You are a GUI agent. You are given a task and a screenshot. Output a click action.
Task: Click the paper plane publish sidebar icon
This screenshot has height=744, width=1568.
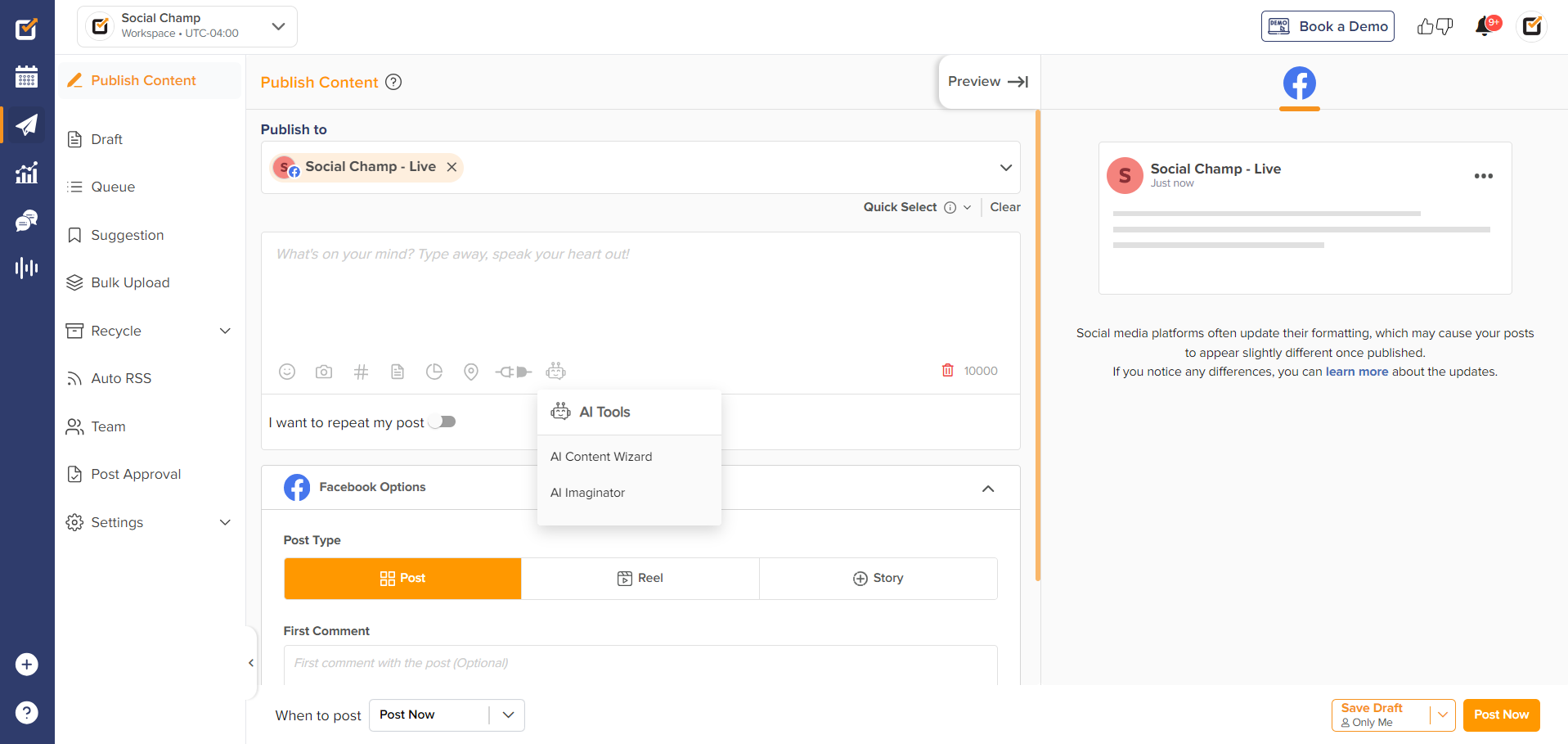27,124
